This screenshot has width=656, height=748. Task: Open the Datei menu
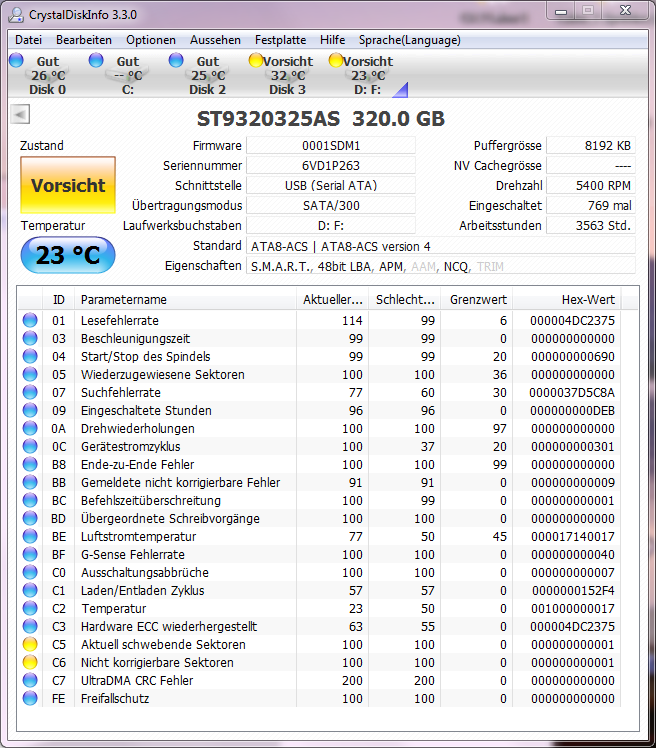coord(28,40)
